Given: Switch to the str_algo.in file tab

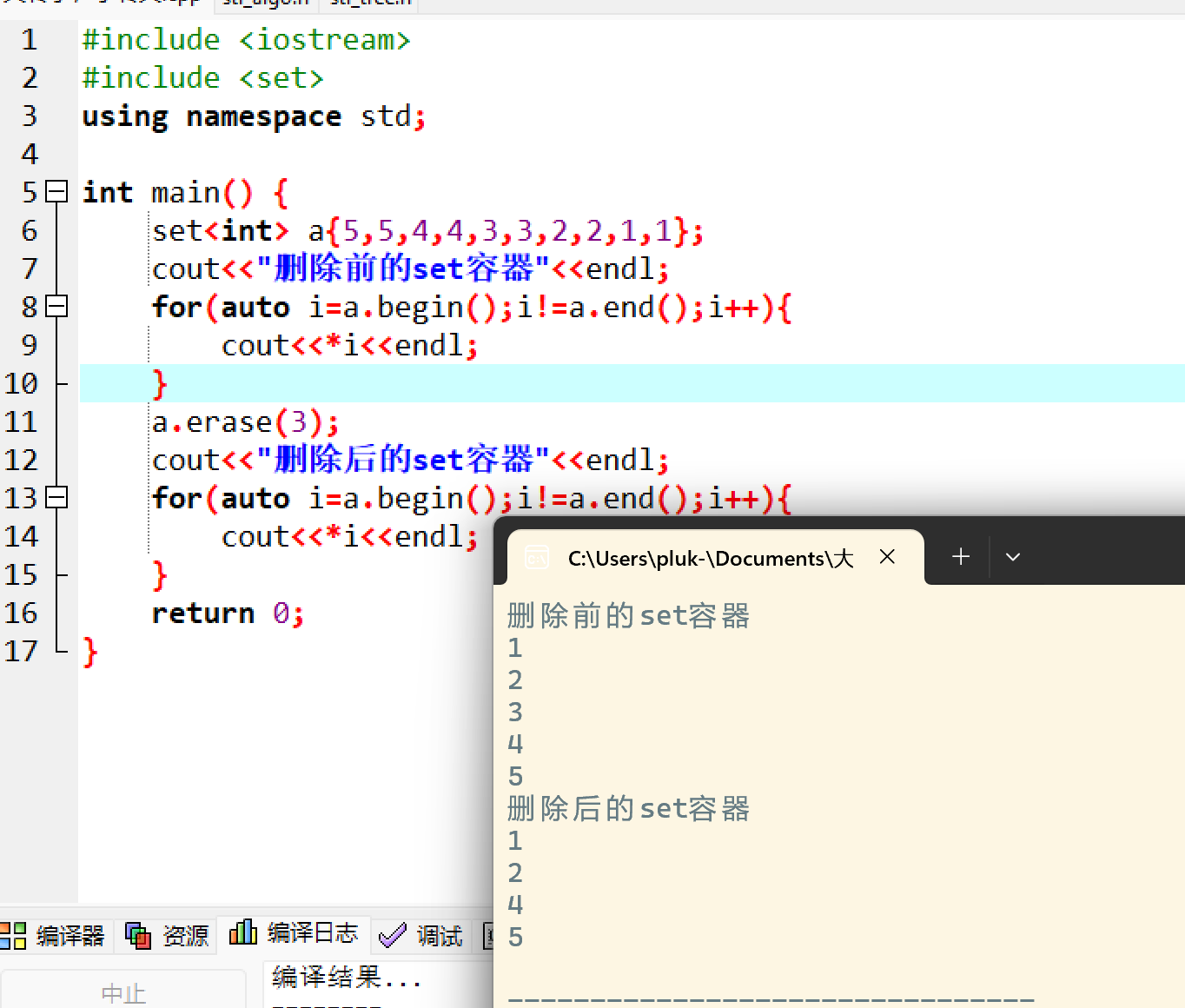Looking at the screenshot, I should pyautogui.click(x=265, y=3).
